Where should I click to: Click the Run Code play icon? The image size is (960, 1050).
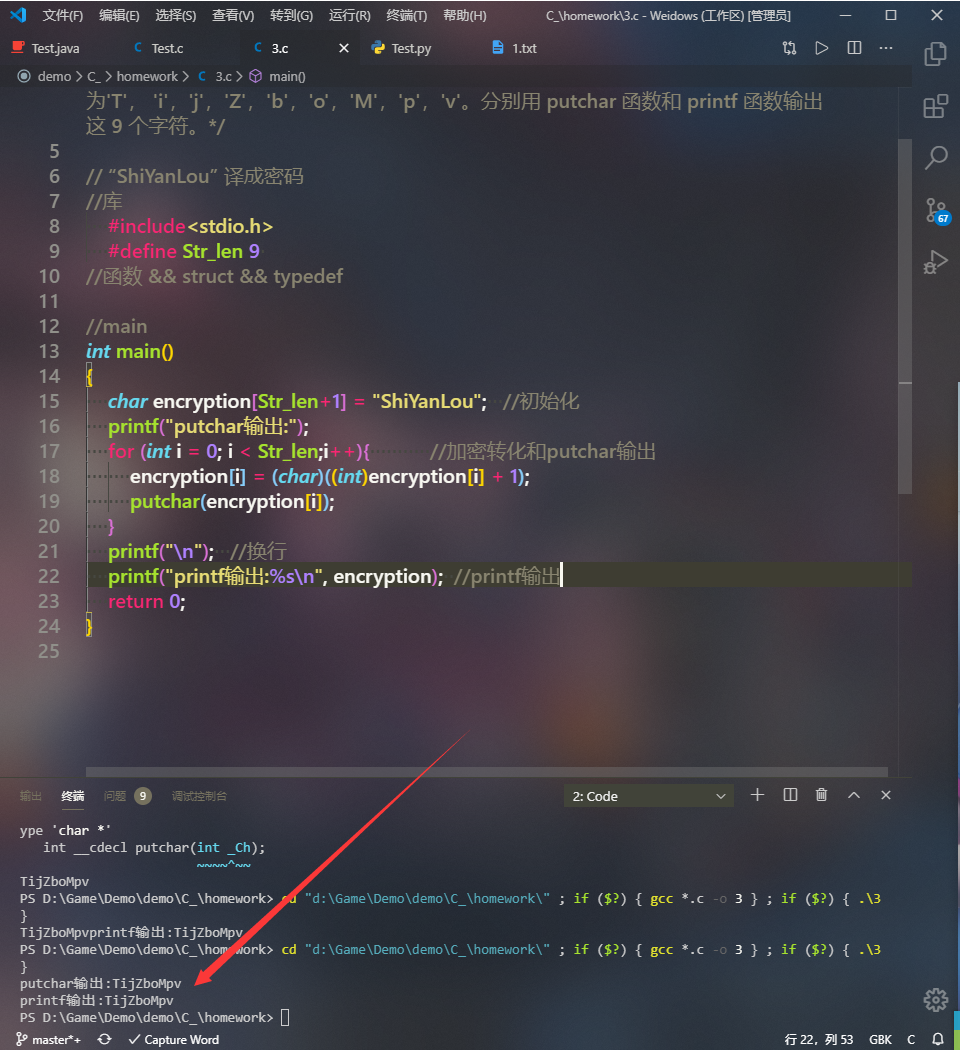[x=821, y=48]
